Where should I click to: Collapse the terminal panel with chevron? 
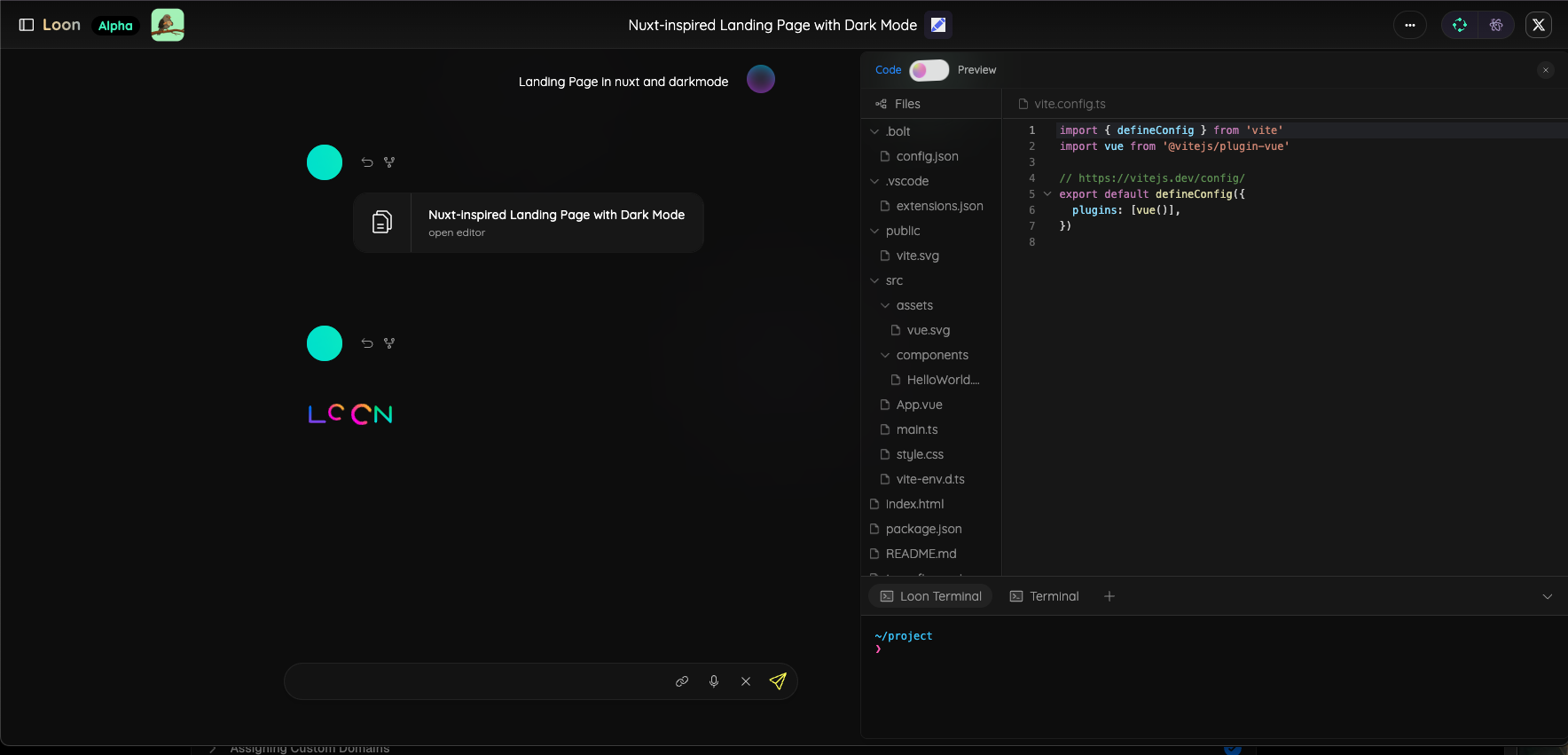pyautogui.click(x=1548, y=596)
